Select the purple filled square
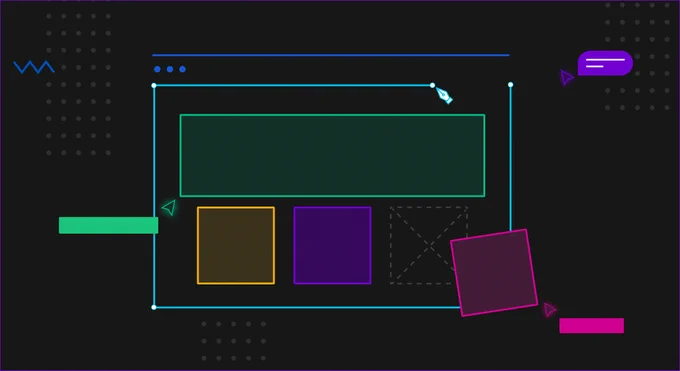 click(x=333, y=246)
